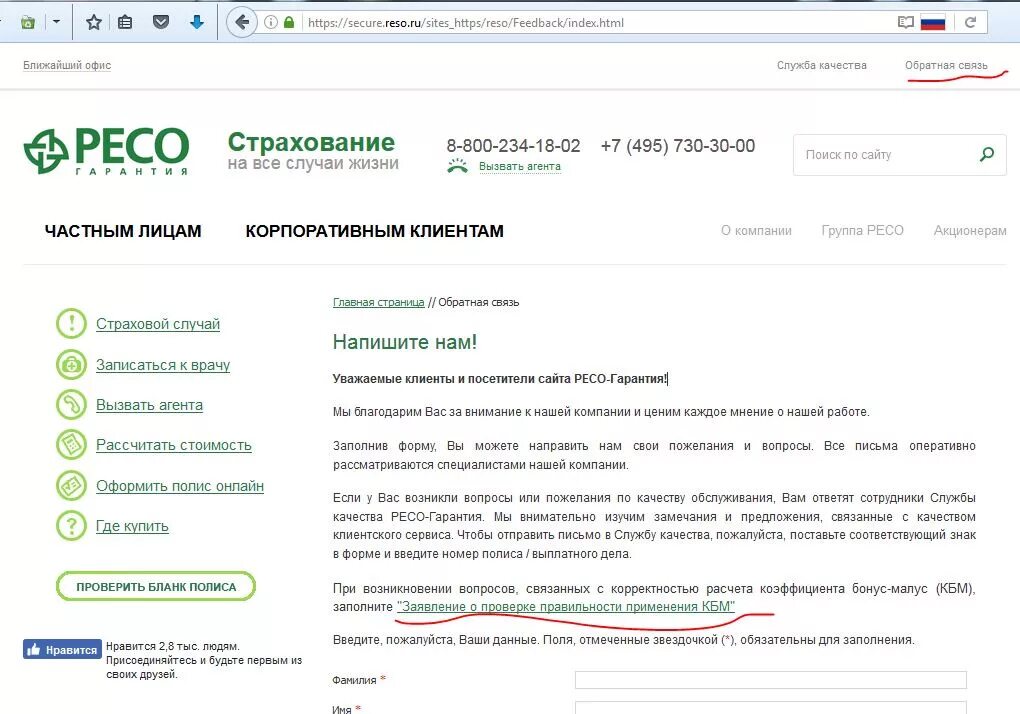Click the phone icon for Вызвать агента
This screenshot has height=714, width=1020.
(x=72, y=404)
